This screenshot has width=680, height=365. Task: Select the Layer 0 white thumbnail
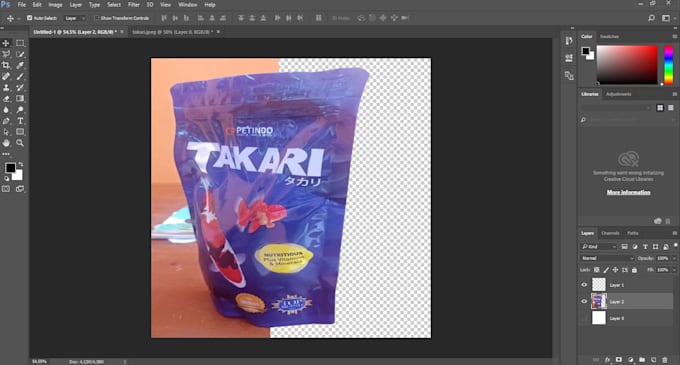click(x=599, y=318)
